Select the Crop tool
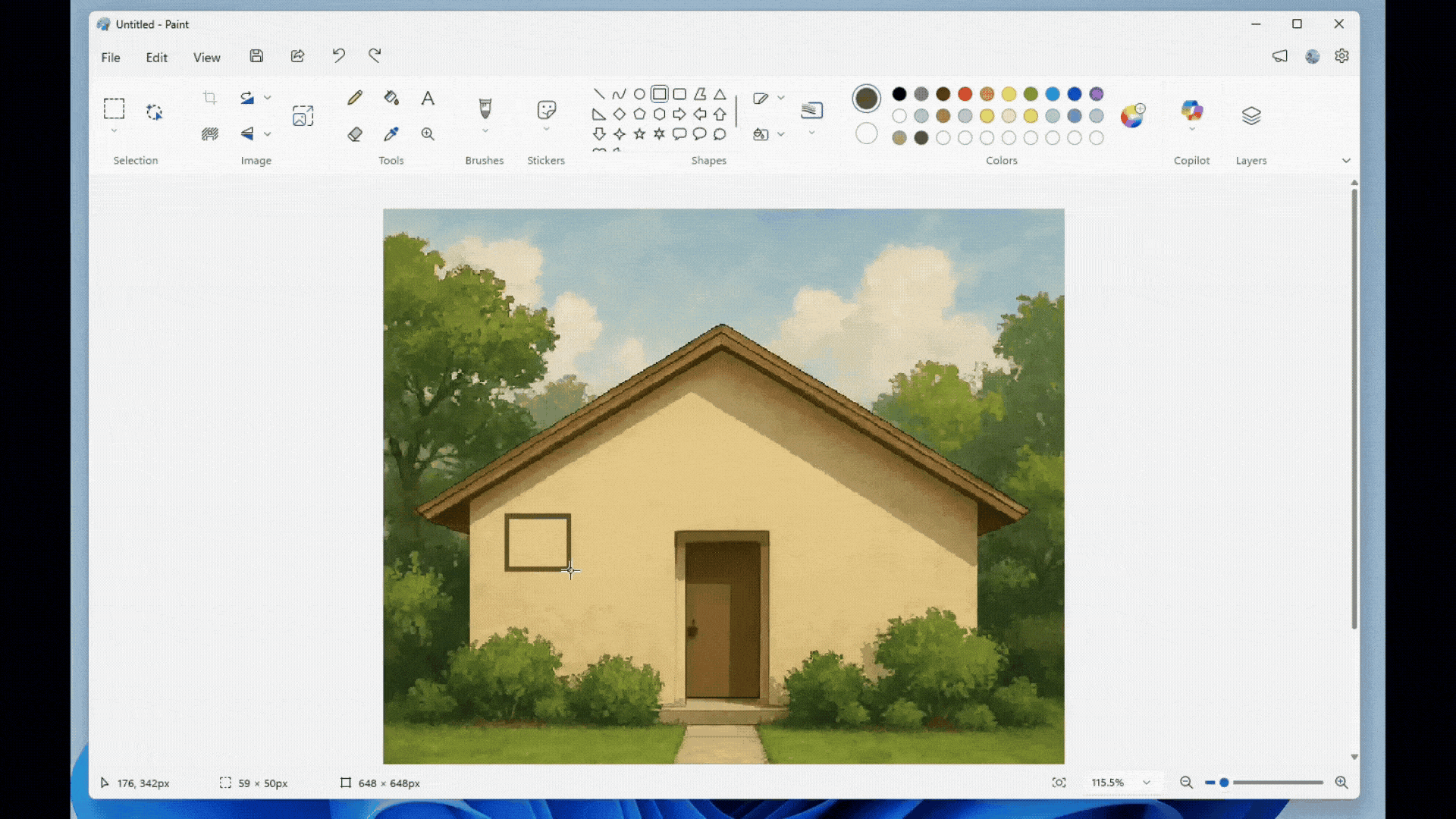1456x819 pixels. (x=210, y=97)
